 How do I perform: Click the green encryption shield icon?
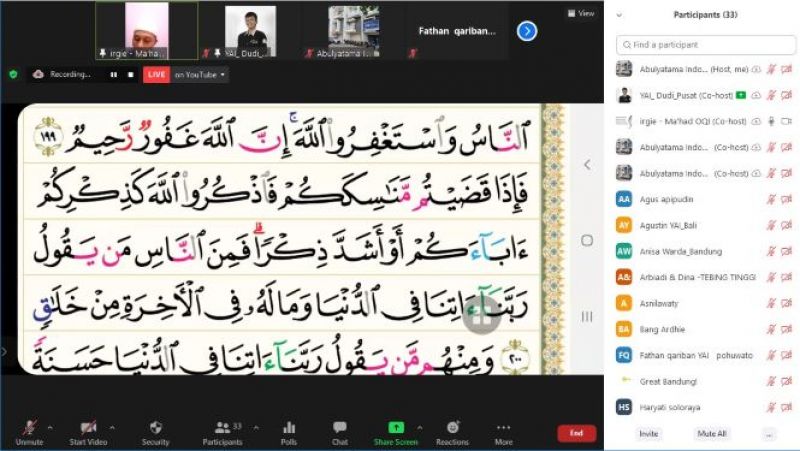click(x=13, y=74)
